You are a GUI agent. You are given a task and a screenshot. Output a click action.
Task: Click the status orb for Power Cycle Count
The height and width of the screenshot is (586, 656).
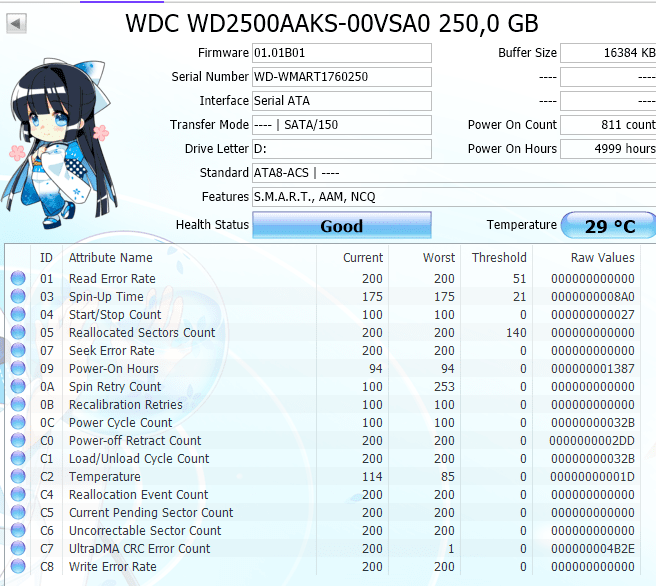click(18, 422)
